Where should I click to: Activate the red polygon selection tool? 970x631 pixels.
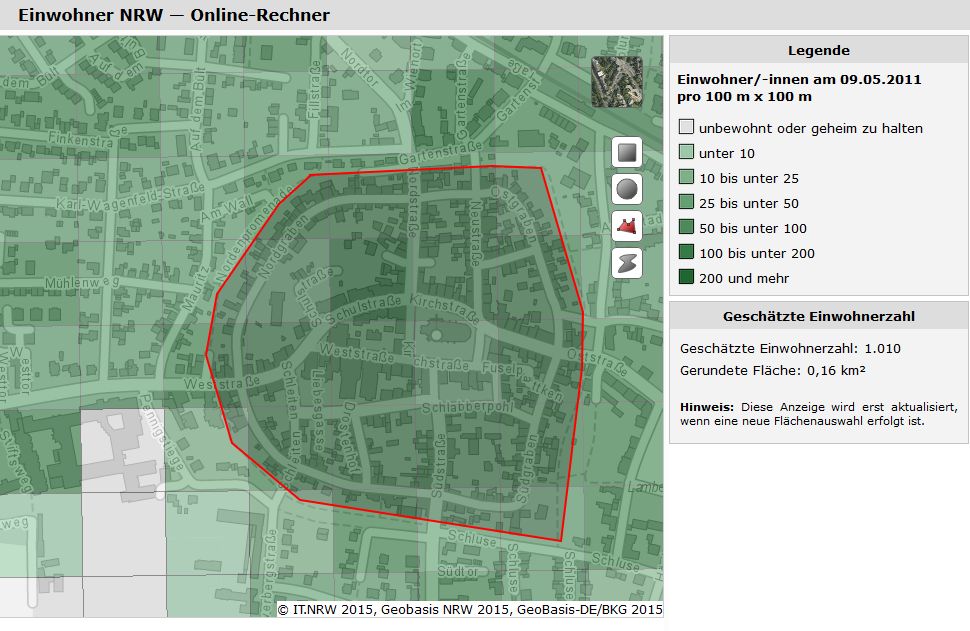627,226
